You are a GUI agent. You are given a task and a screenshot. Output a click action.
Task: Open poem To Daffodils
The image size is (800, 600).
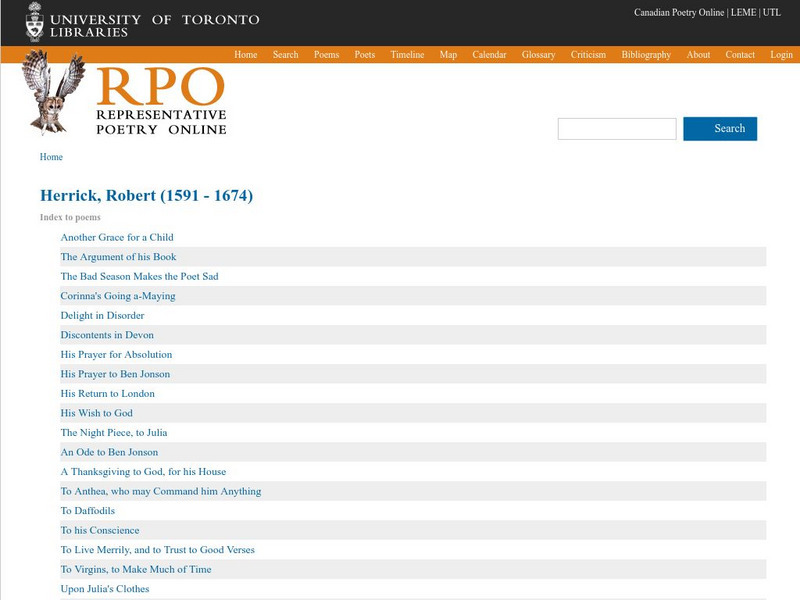coord(87,511)
